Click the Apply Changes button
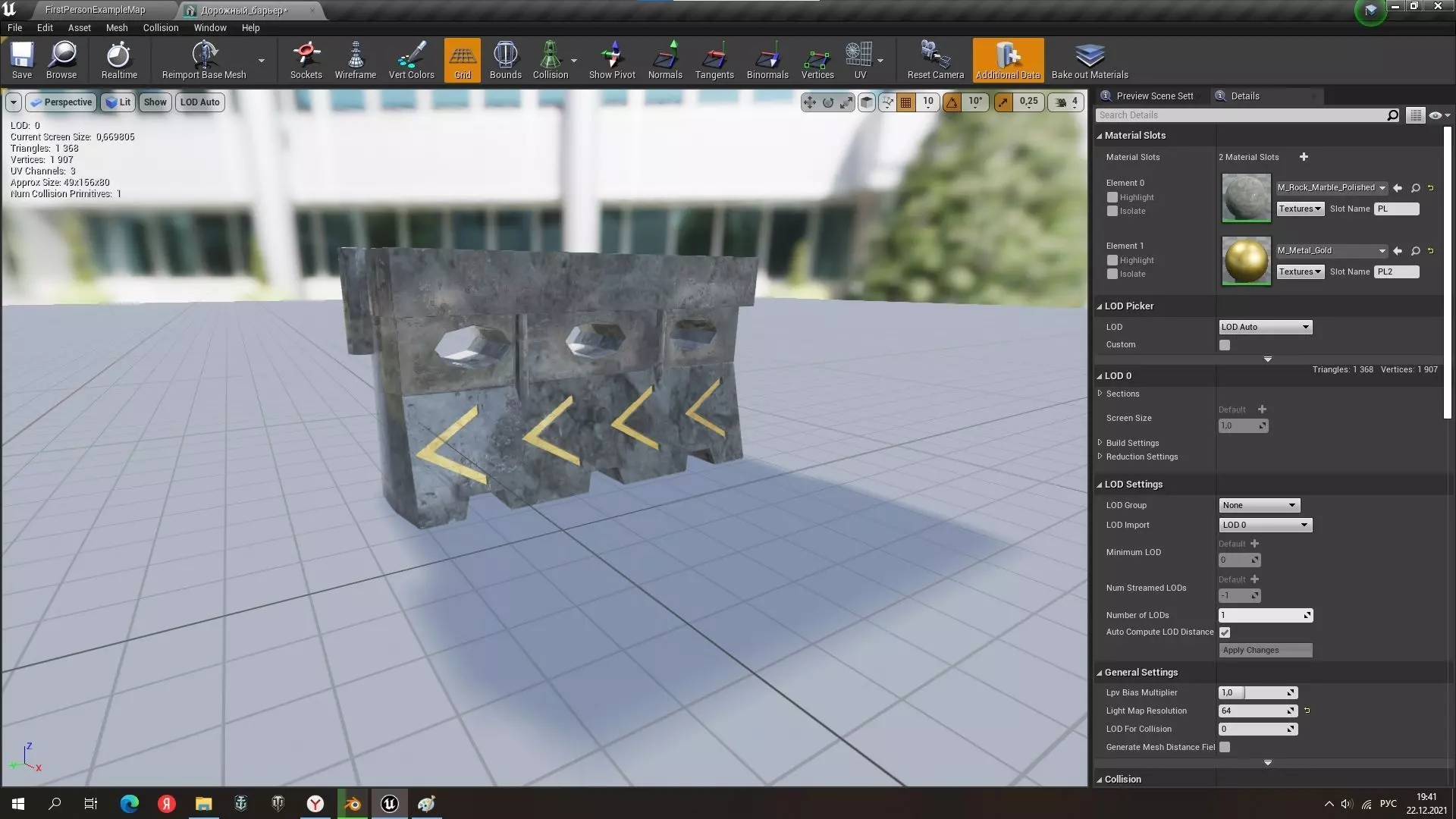This screenshot has width=1456, height=819. pos(1265,650)
